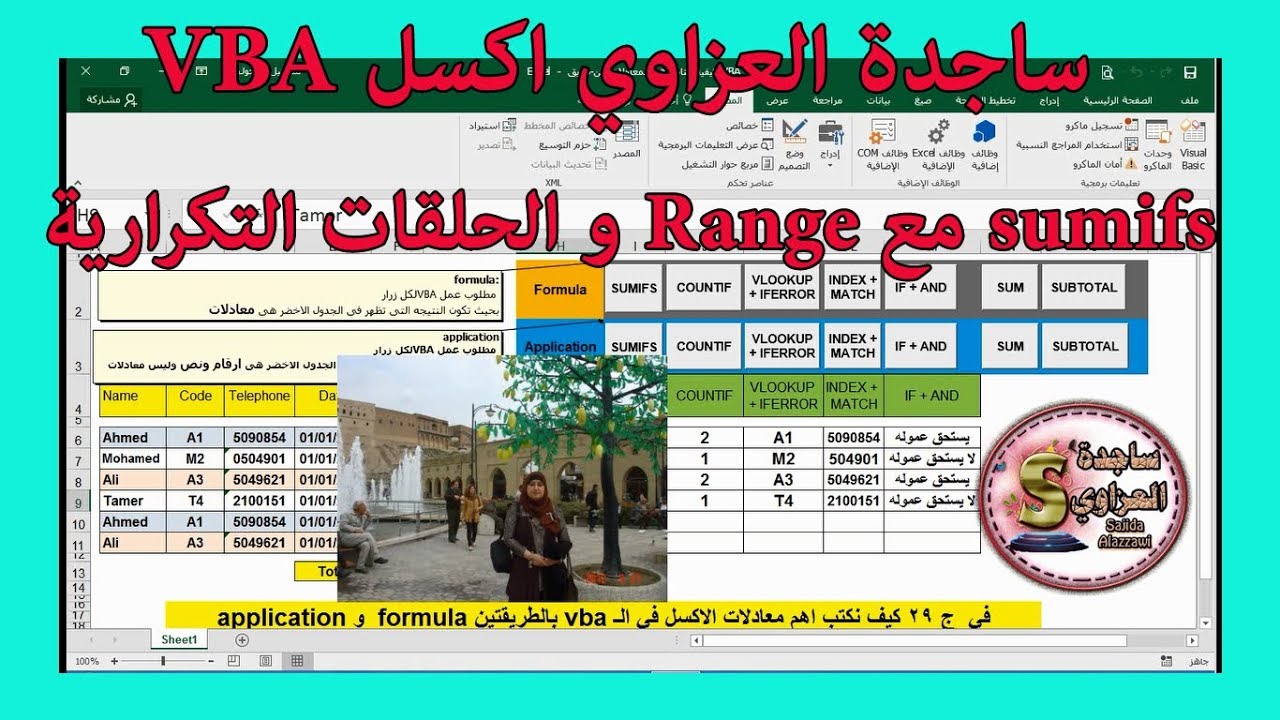Select the M2 cell in the Code column
Image resolution: width=1280 pixels, height=720 pixels.
(195, 459)
